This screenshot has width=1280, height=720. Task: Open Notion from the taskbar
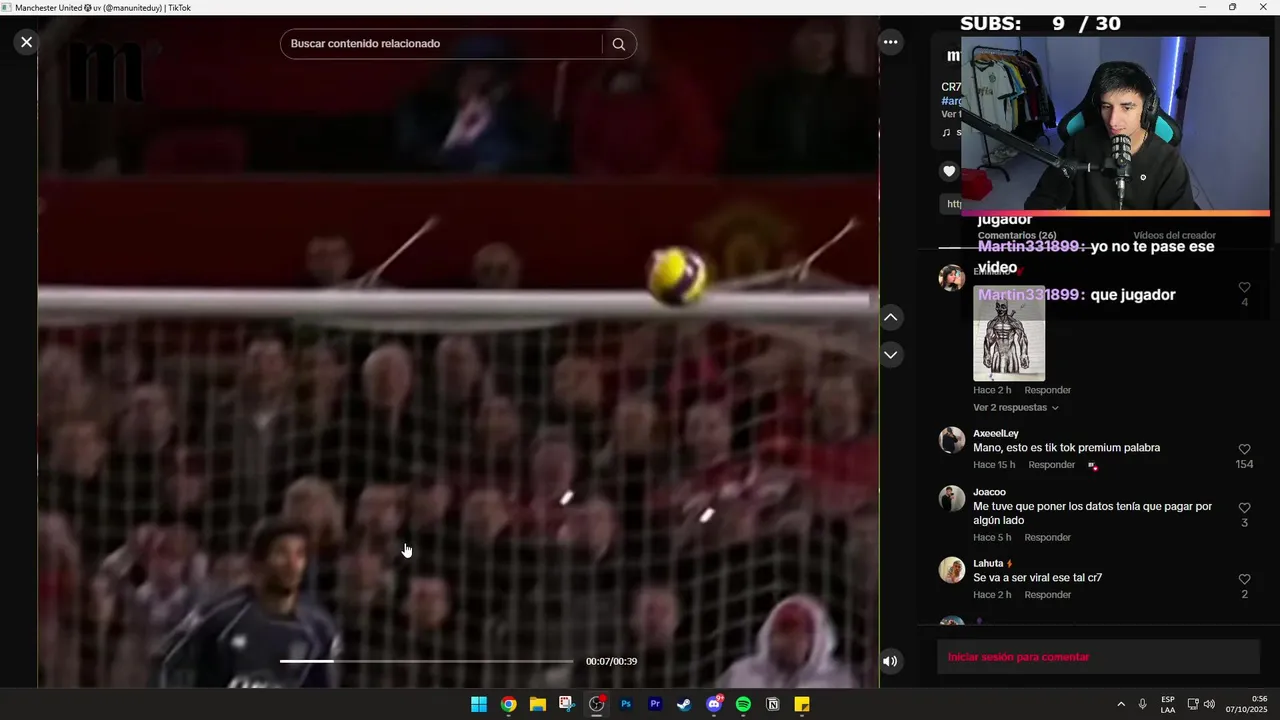[x=772, y=704]
